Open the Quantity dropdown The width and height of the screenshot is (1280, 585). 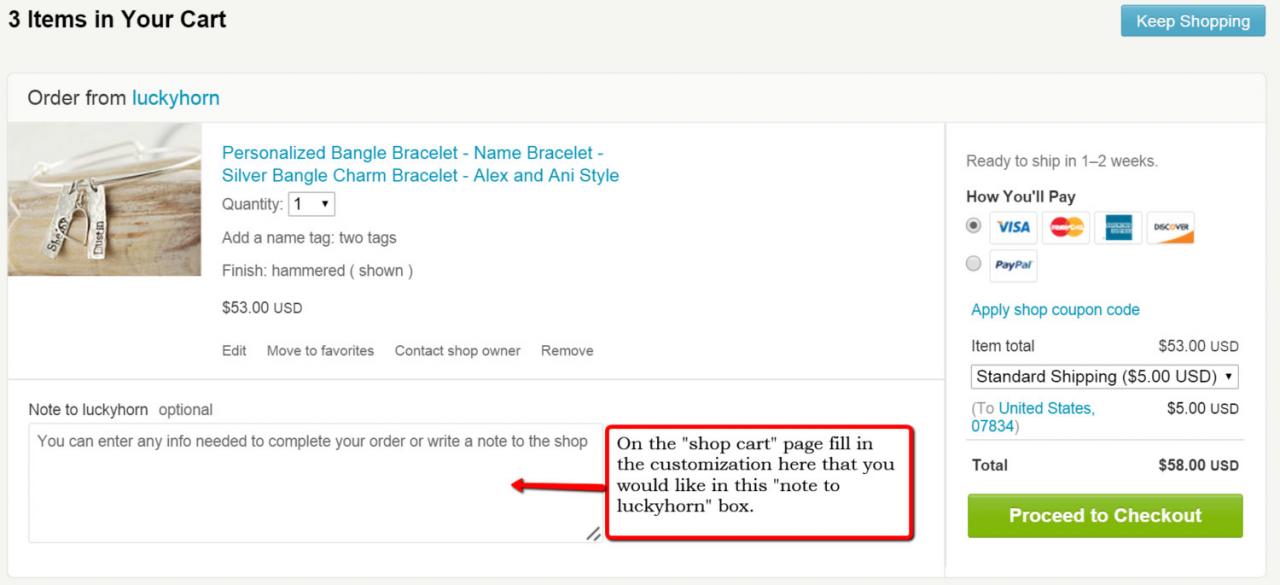[x=311, y=204]
